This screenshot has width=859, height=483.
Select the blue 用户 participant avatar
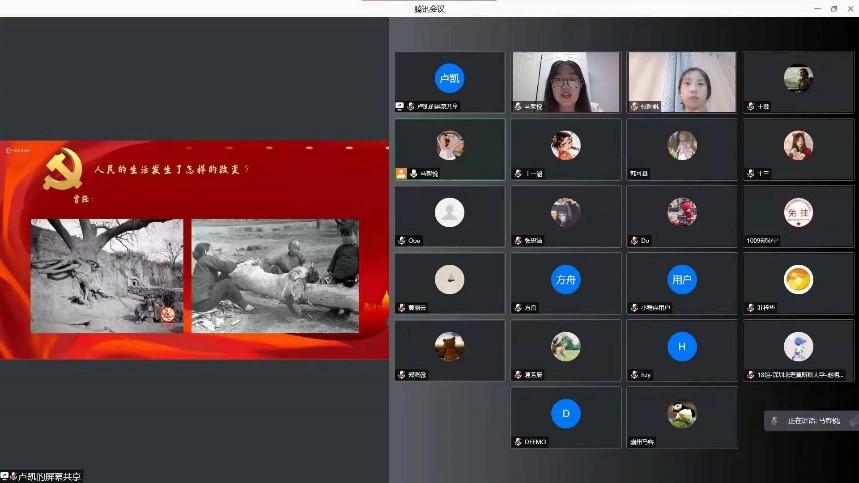pyautogui.click(x=681, y=279)
